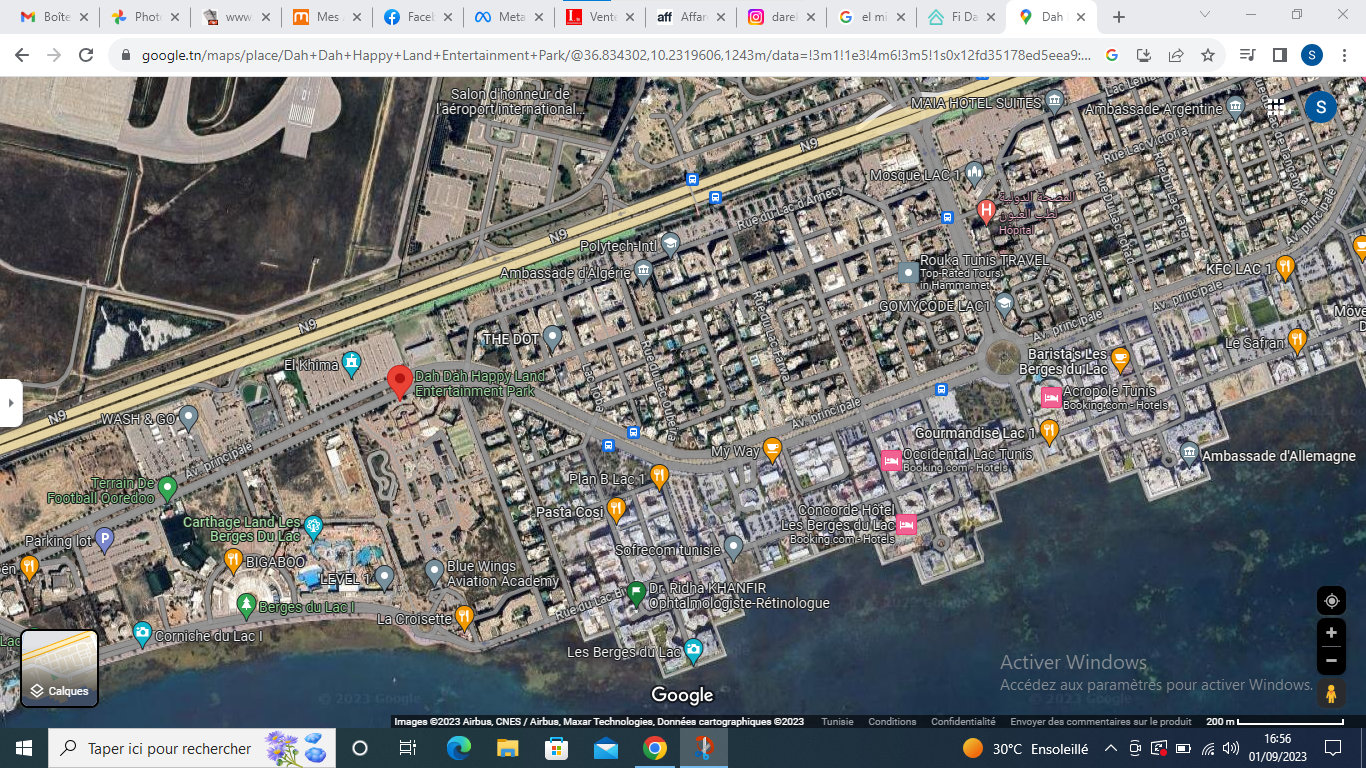Bookmark this page with the star icon
Image resolution: width=1366 pixels, height=768 pixels.
pos(1207,55)
